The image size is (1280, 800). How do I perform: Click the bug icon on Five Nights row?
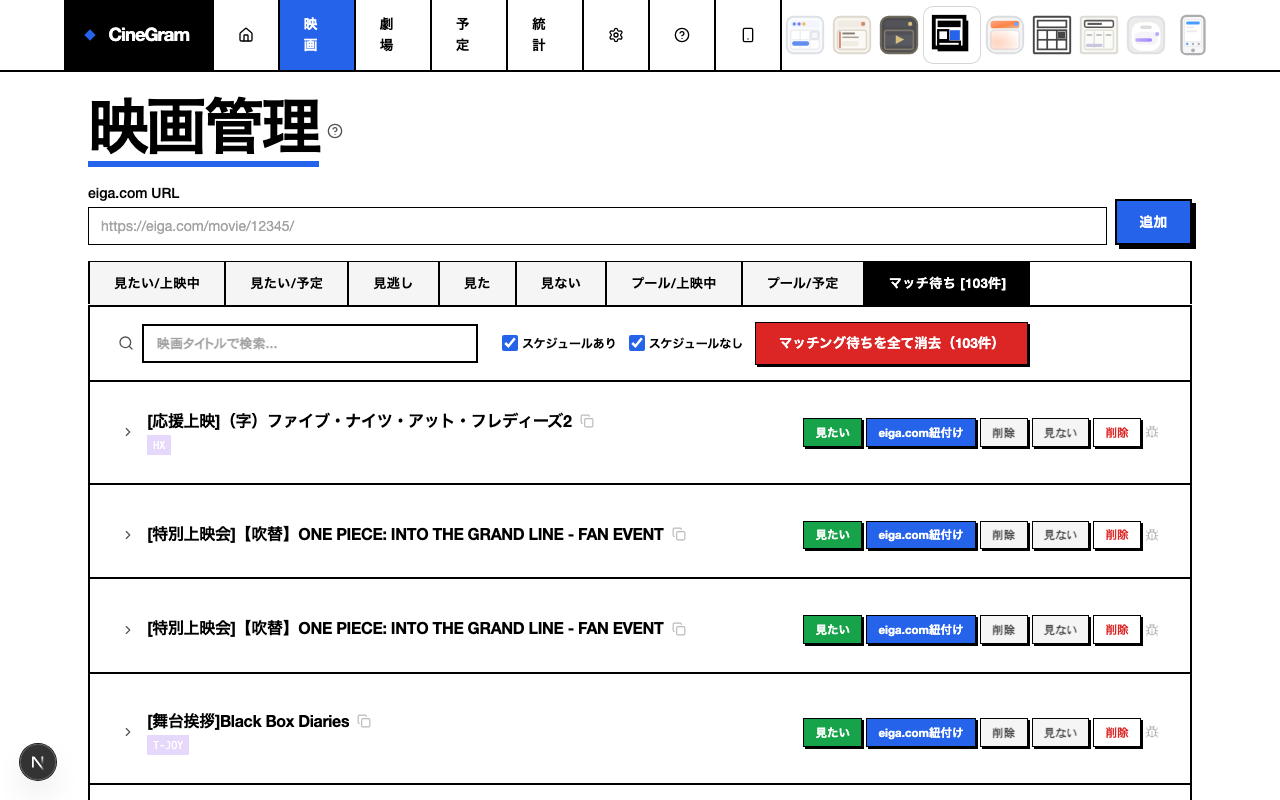pos(1152,433)
